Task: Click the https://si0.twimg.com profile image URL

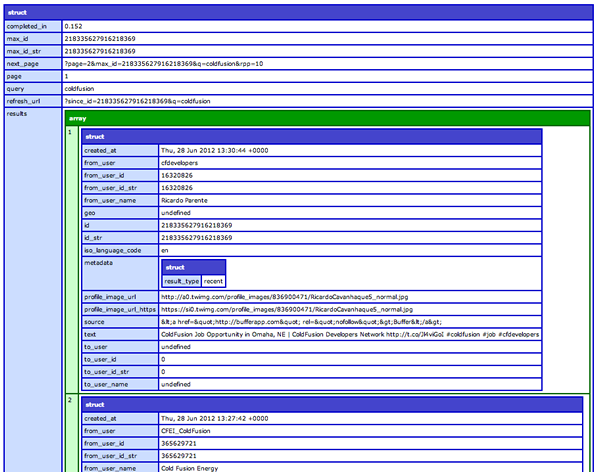Action: (x=287, y=310)
